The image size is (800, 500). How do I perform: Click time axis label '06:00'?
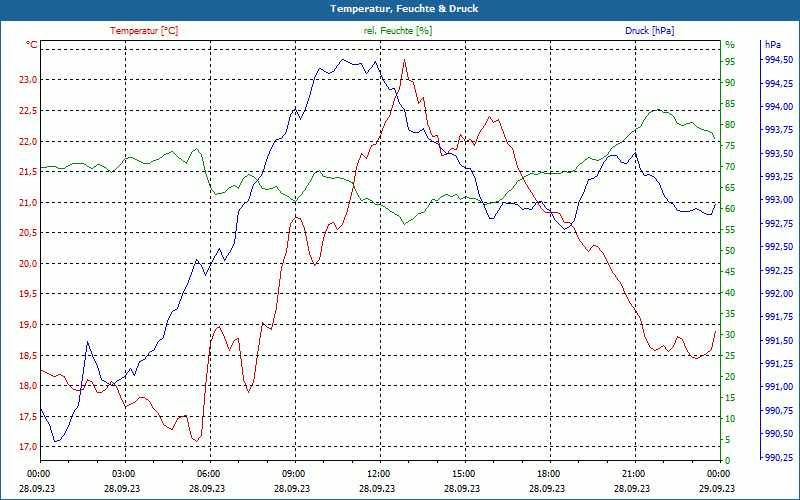pos(208,473)
